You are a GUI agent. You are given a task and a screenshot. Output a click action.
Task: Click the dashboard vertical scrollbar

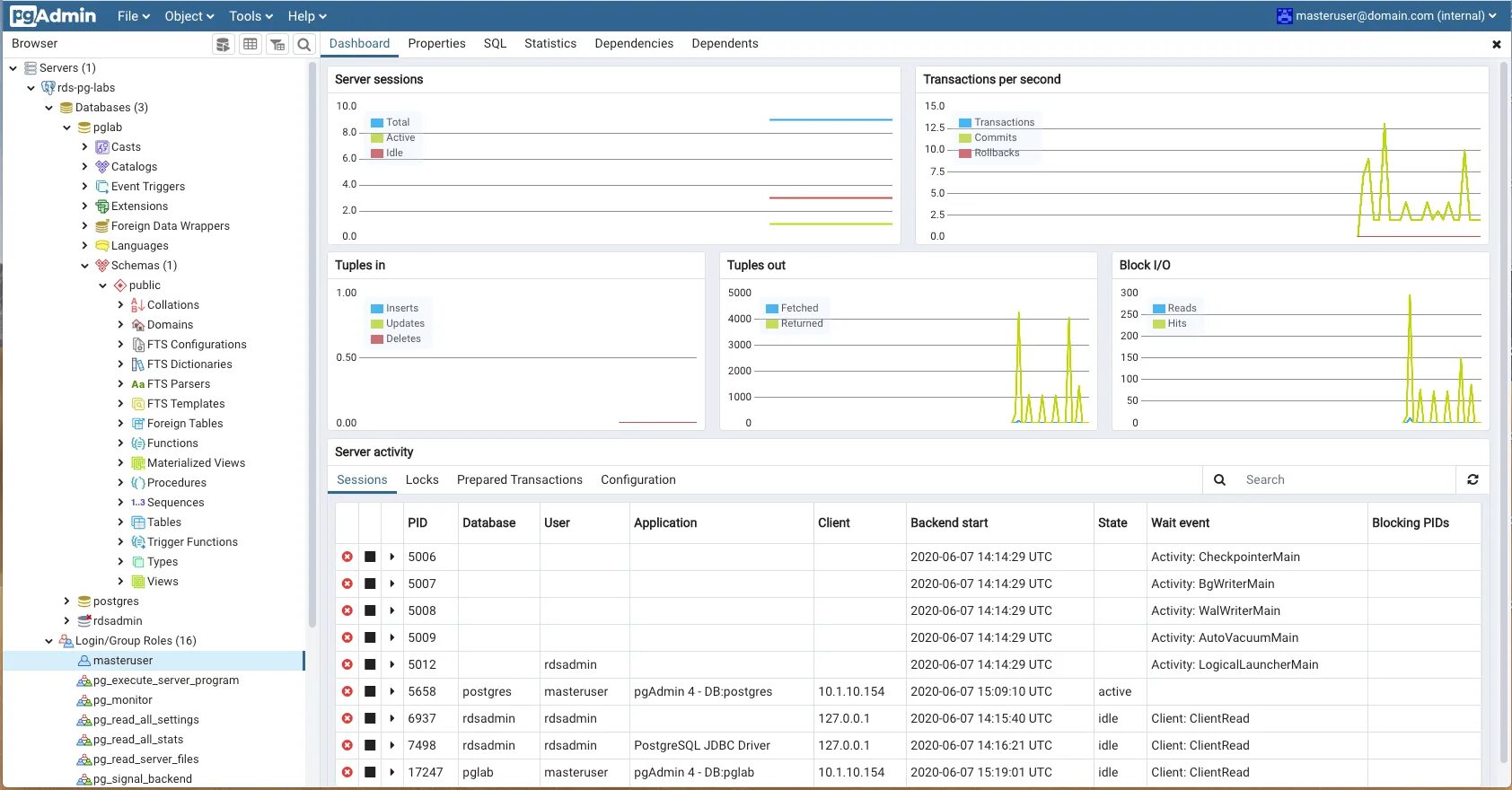pos(1504,413)
